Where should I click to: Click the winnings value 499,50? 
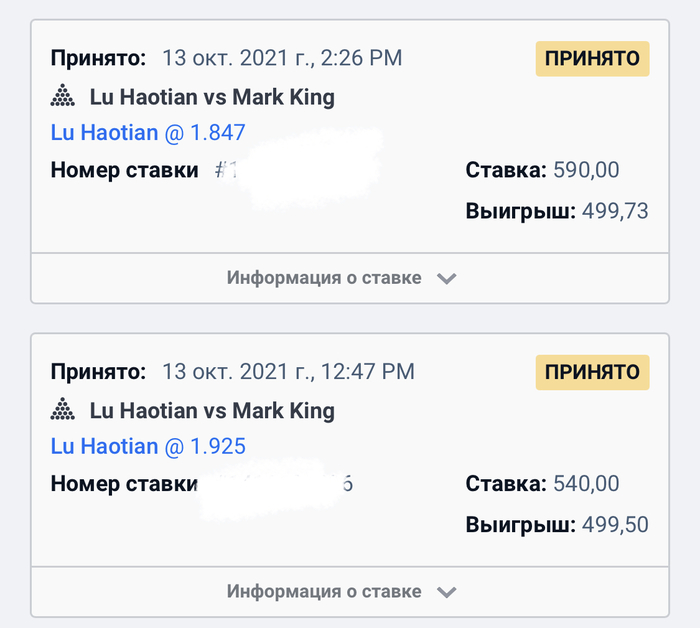point(616,525)
